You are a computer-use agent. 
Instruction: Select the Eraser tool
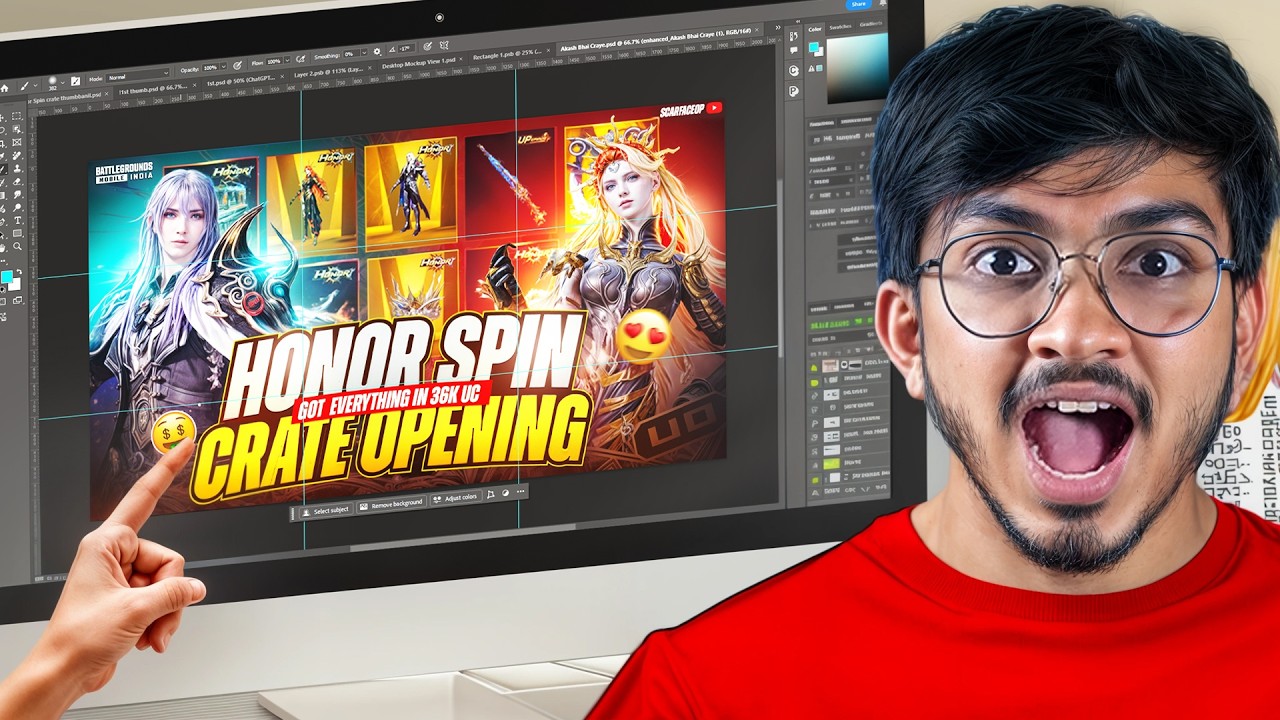point(17,181)
